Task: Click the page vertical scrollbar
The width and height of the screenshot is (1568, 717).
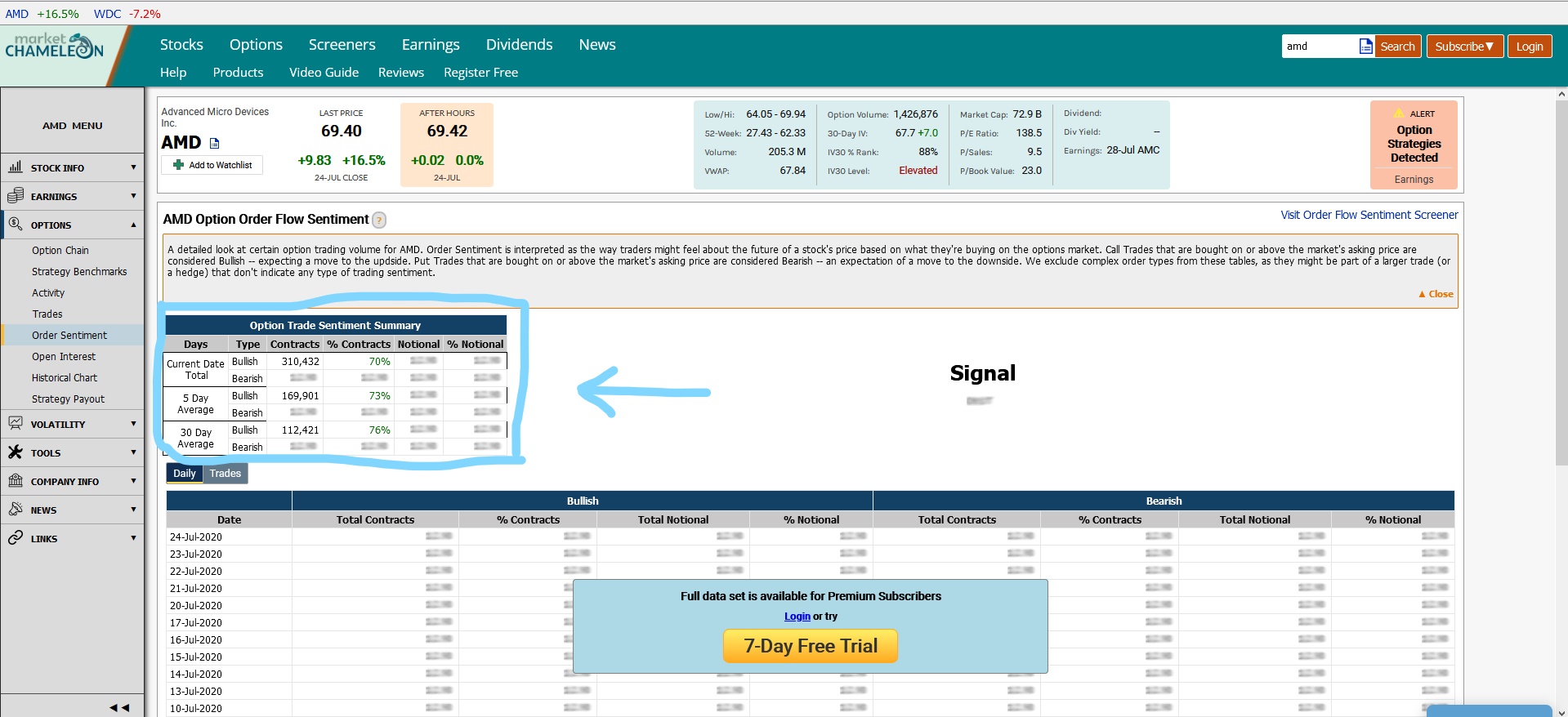Action: pos(1561,327)
